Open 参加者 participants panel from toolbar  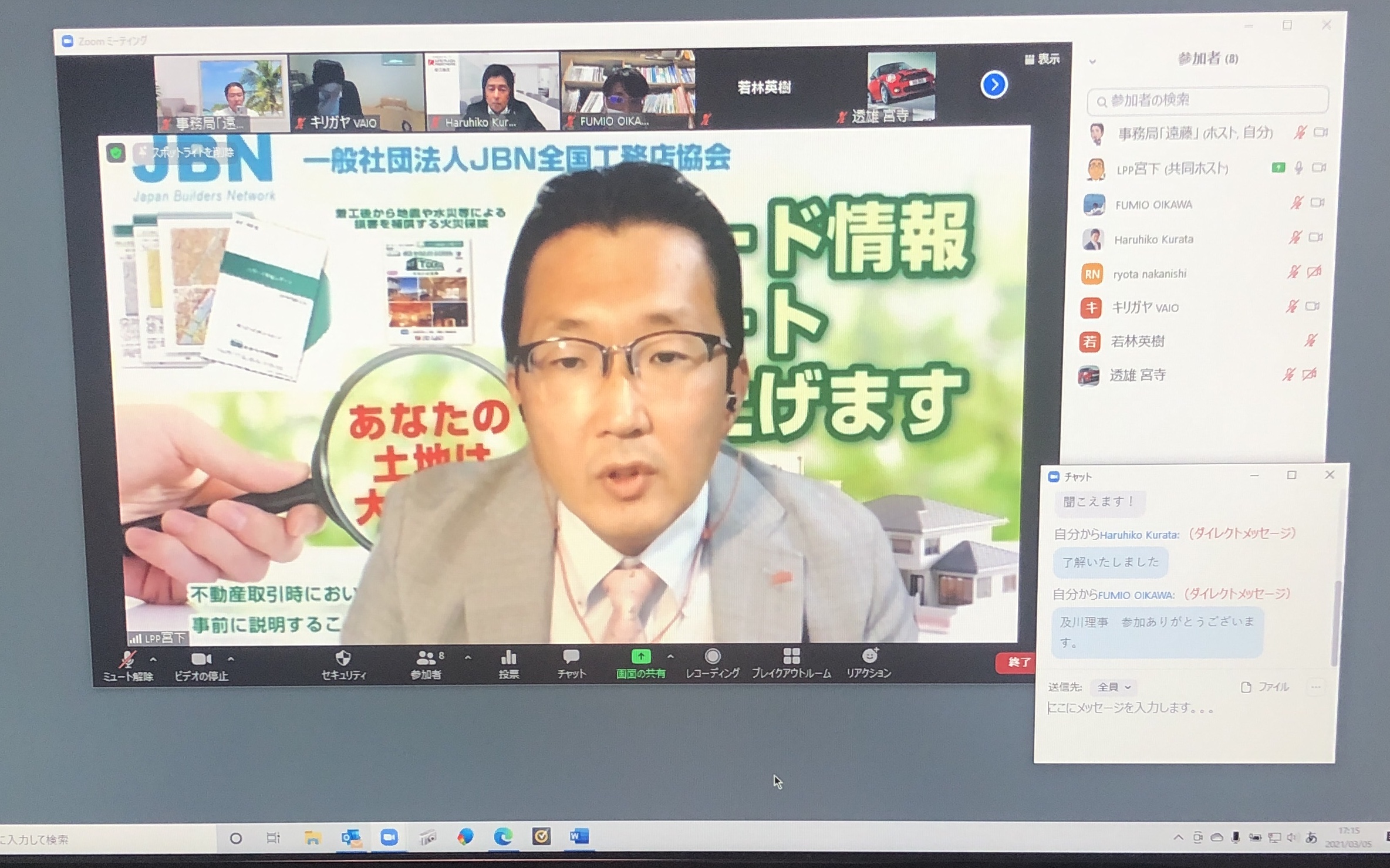point(427,665)
